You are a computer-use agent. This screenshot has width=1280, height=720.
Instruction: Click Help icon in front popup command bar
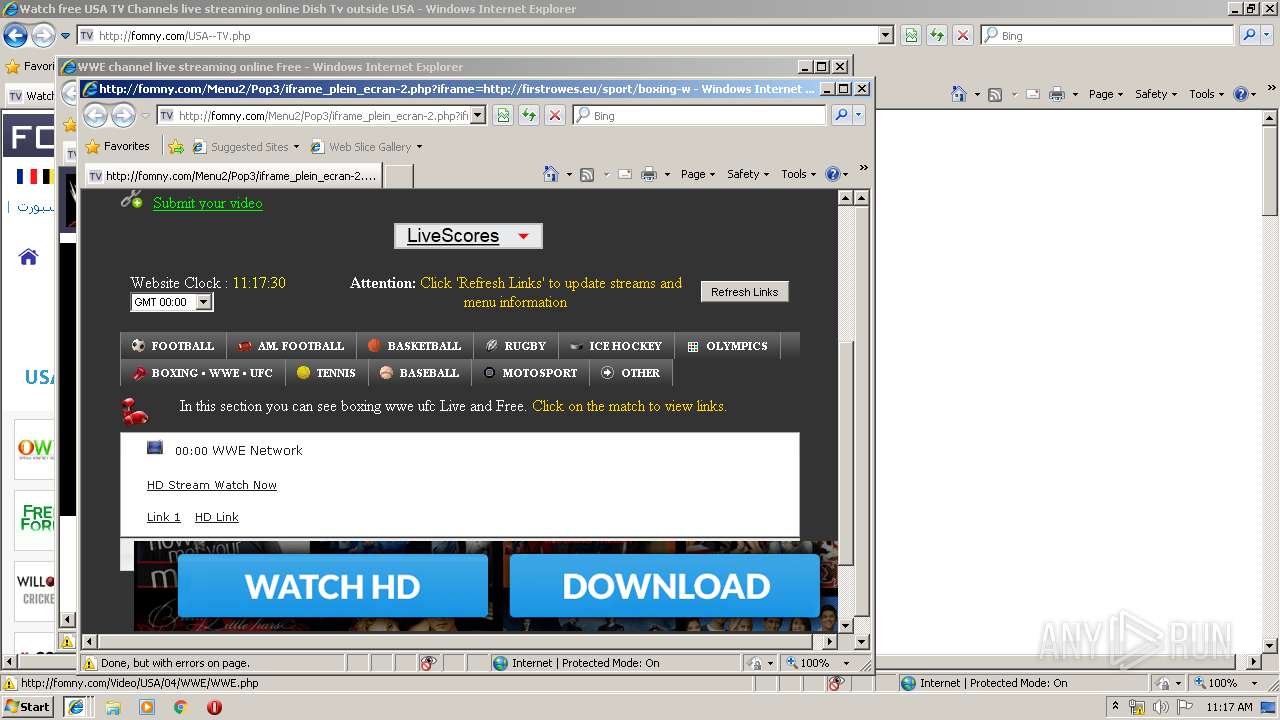(x=832, y=174)
